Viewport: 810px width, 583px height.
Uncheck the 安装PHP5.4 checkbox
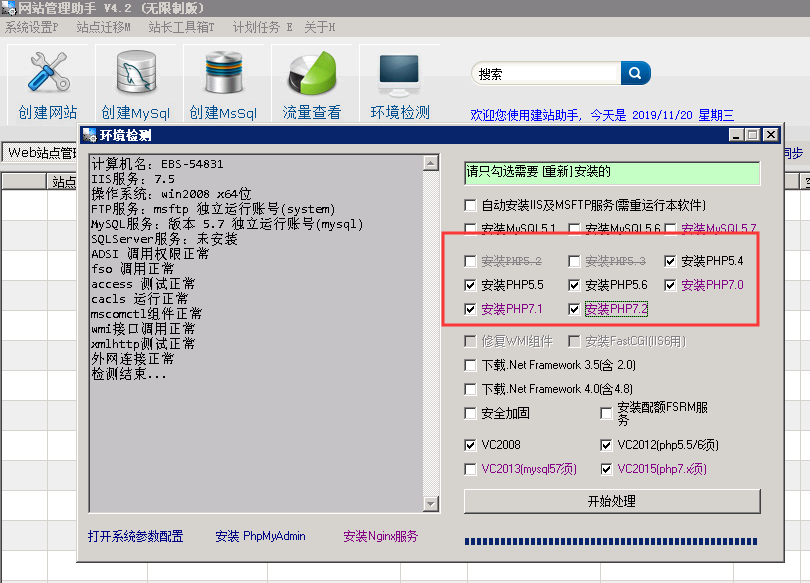coord(670,262)
